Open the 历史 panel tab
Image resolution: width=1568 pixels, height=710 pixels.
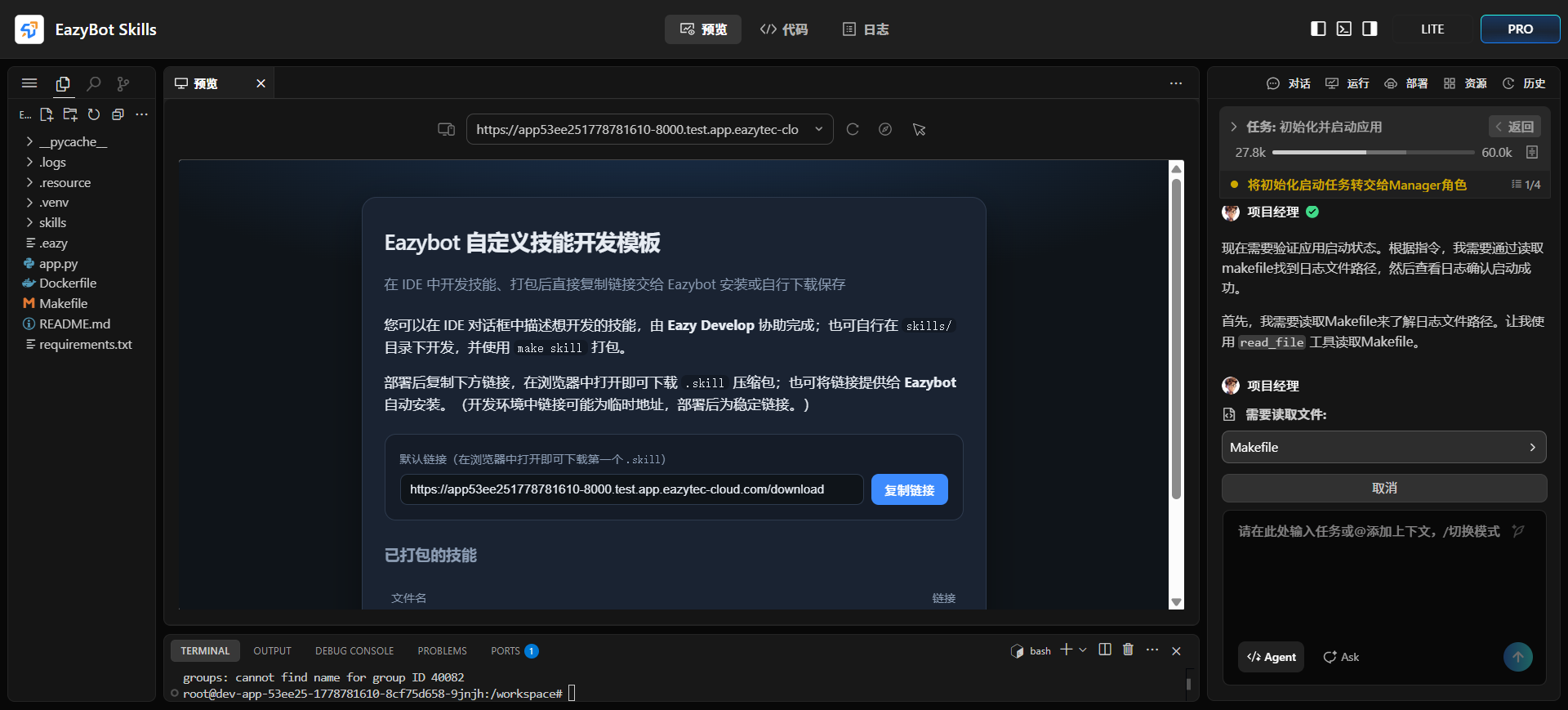pos(1523,83)
